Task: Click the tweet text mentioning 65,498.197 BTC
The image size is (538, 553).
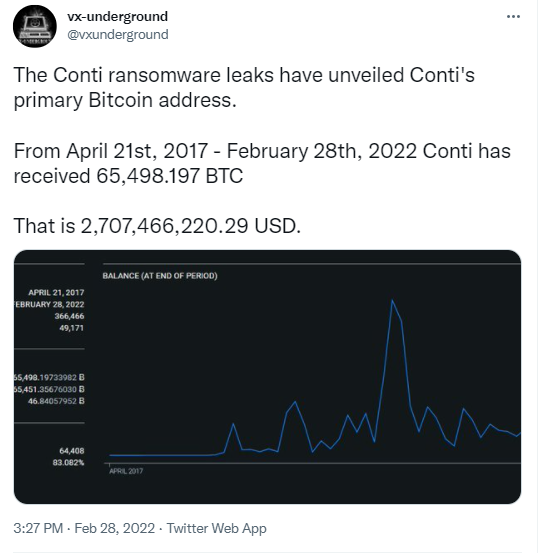Action: point(128,176)
